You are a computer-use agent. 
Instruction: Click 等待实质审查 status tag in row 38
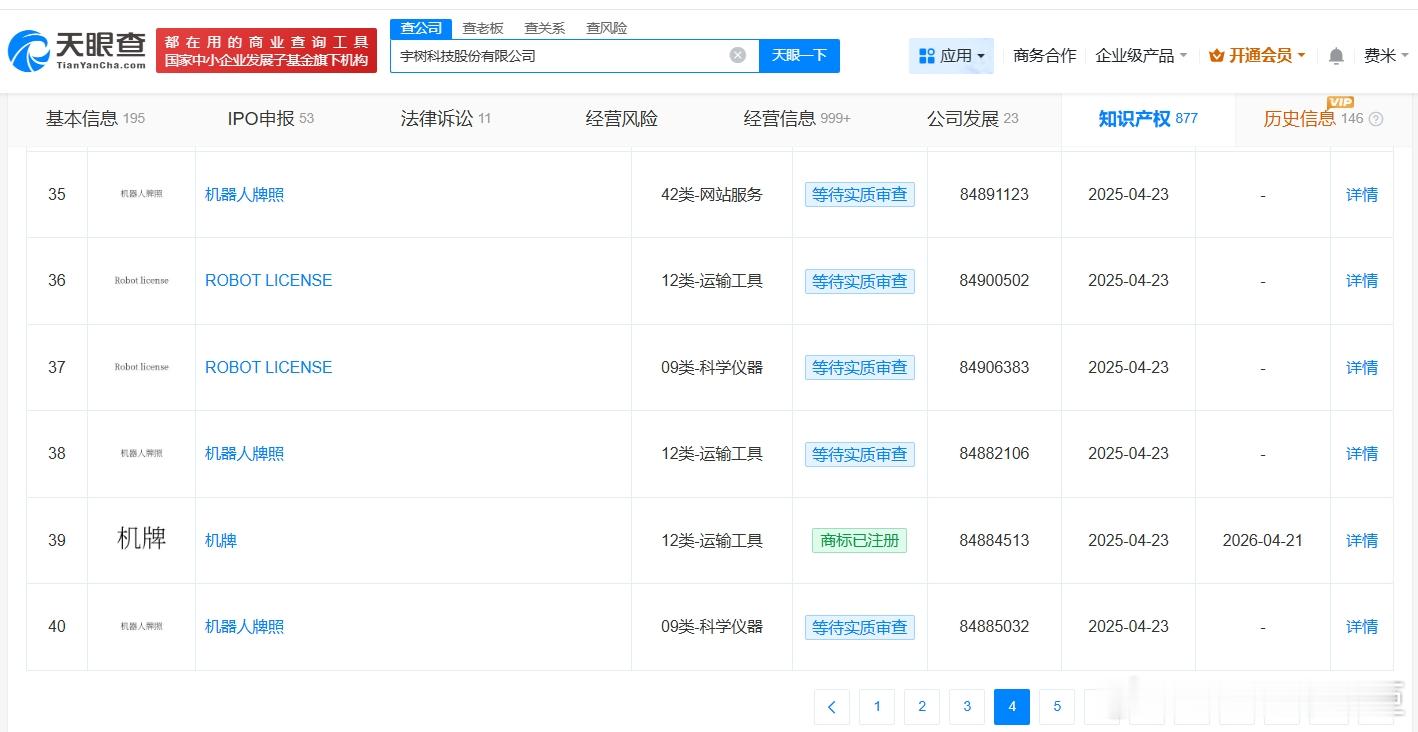[860, 454]
